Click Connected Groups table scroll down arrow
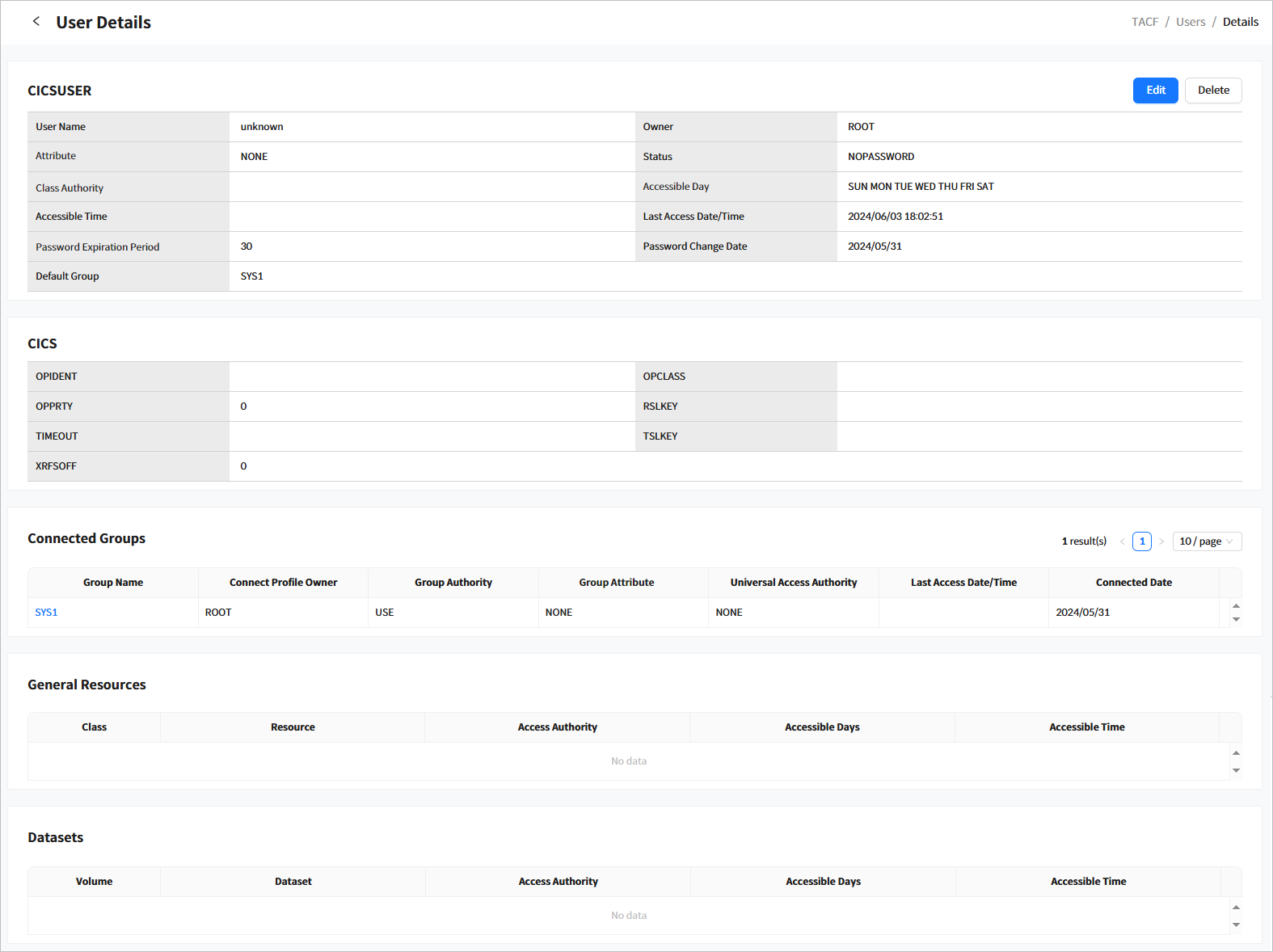Image resolution: width=1273 pixels, height=952 pixels. pyautogui.click(x=1236, y=620)
